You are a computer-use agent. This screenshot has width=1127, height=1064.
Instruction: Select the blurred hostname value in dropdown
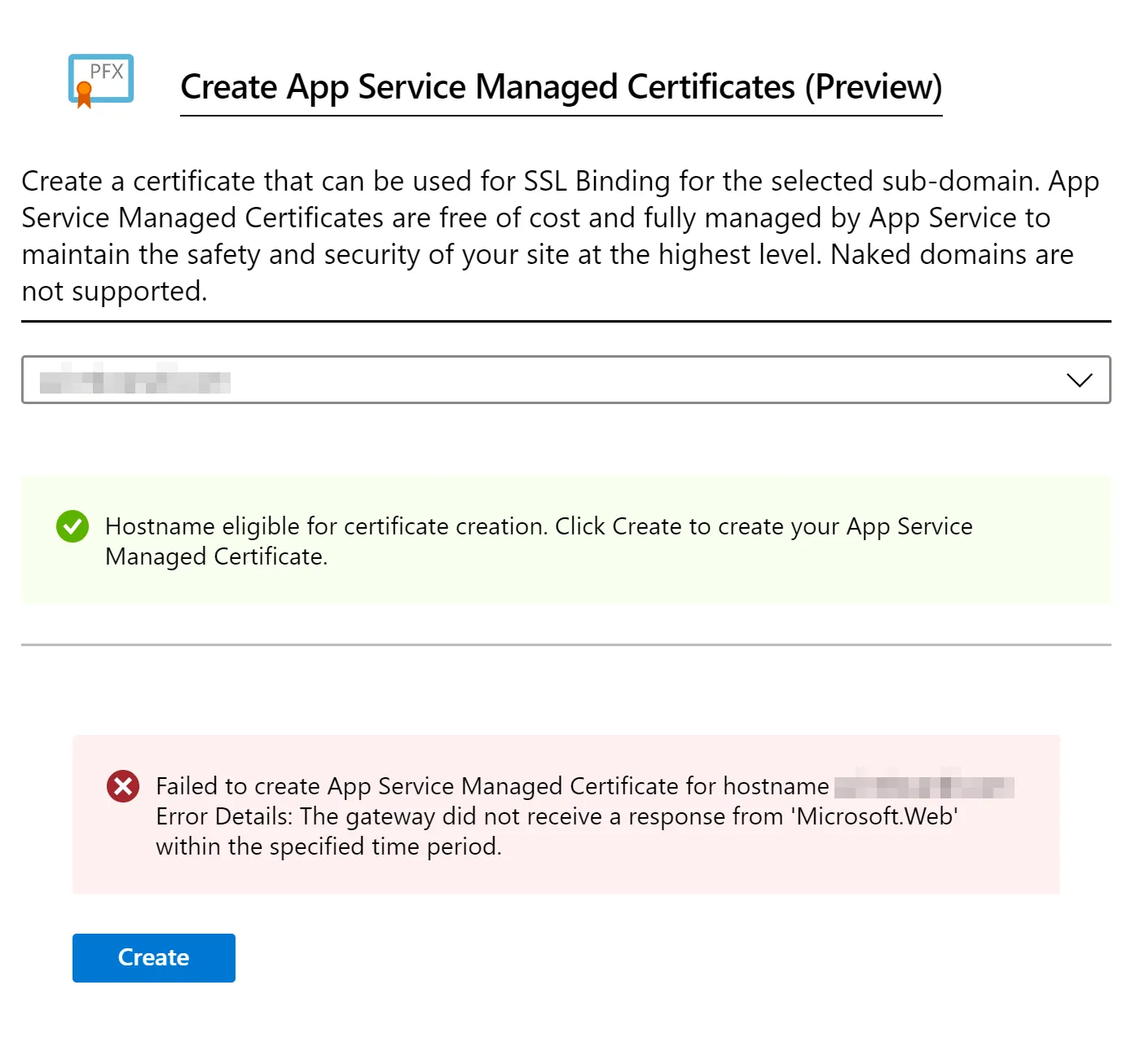pyautogui.click(x=135, y=381)
